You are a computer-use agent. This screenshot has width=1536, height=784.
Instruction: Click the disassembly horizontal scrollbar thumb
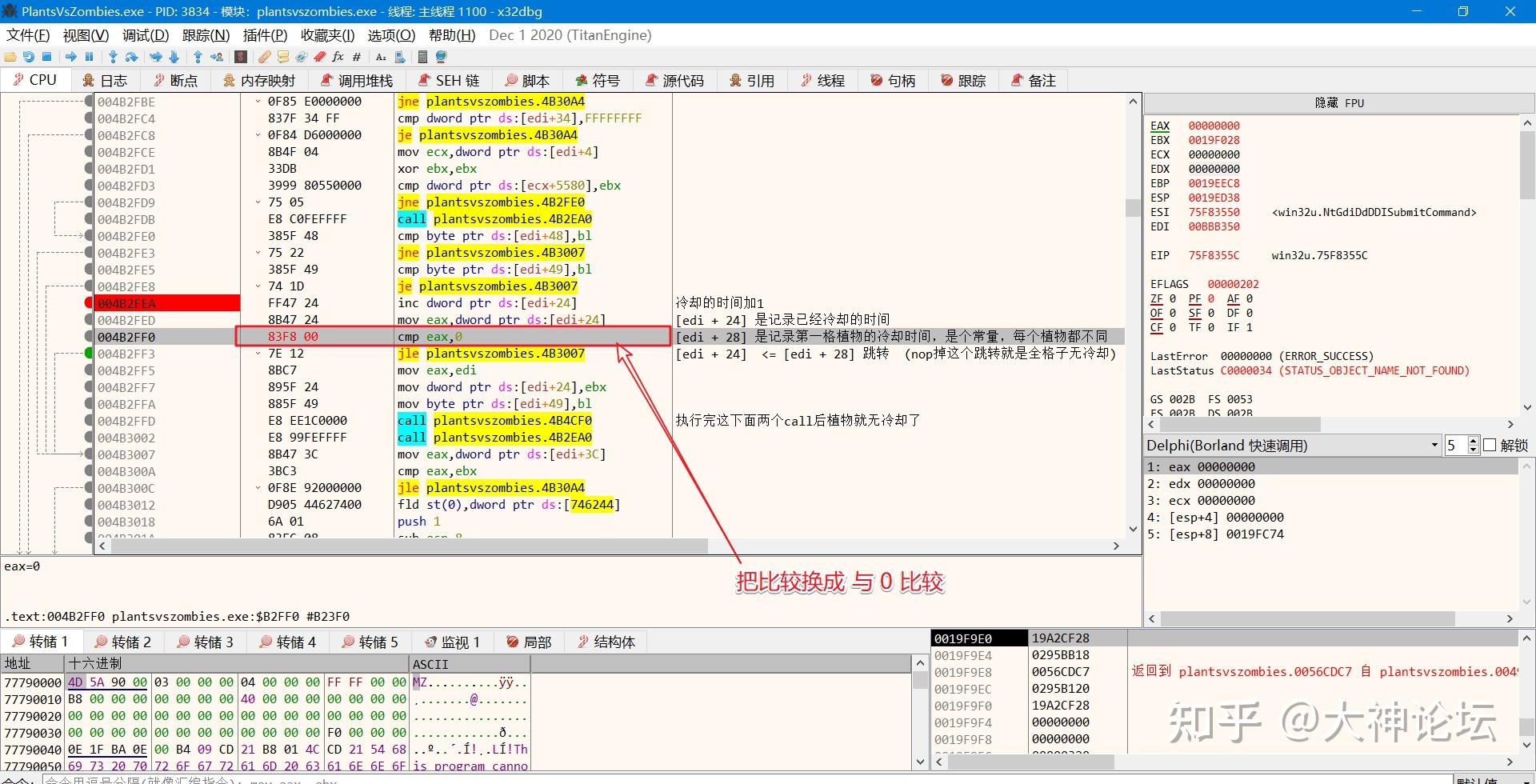[x=408, y=546]
